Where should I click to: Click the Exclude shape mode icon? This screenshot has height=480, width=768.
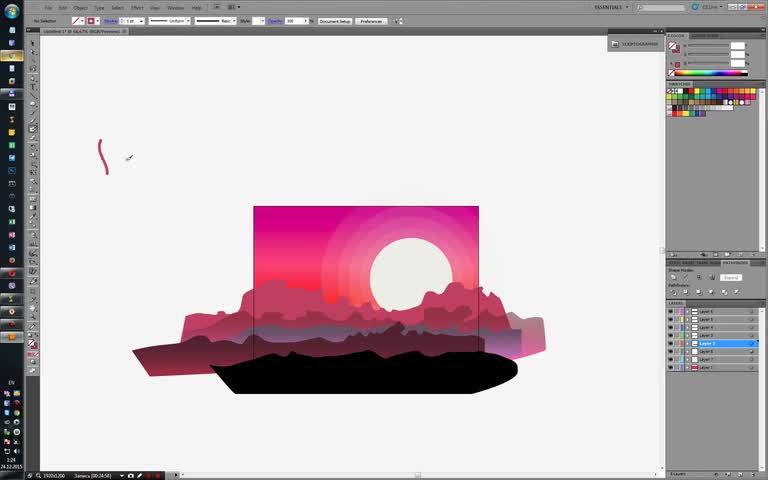click(x=712, y=277)
